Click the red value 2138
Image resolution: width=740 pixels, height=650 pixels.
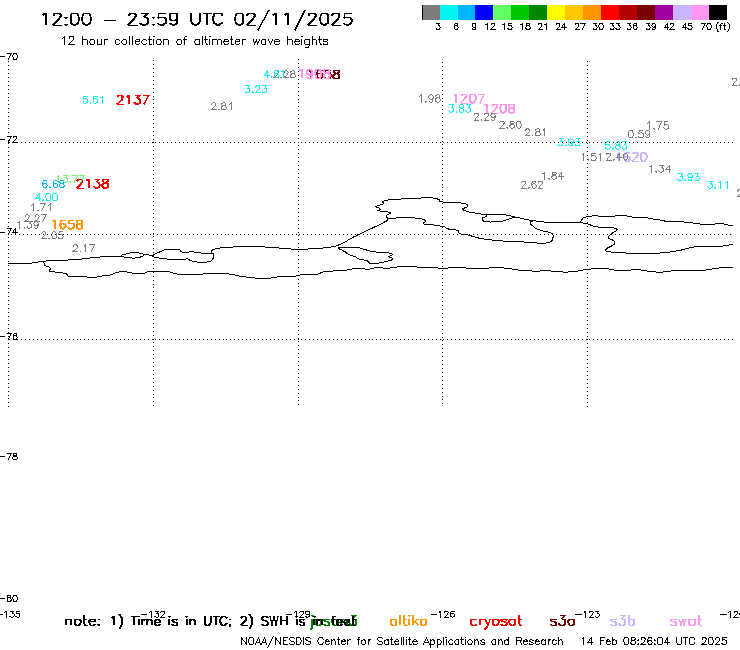pos(92,184)
